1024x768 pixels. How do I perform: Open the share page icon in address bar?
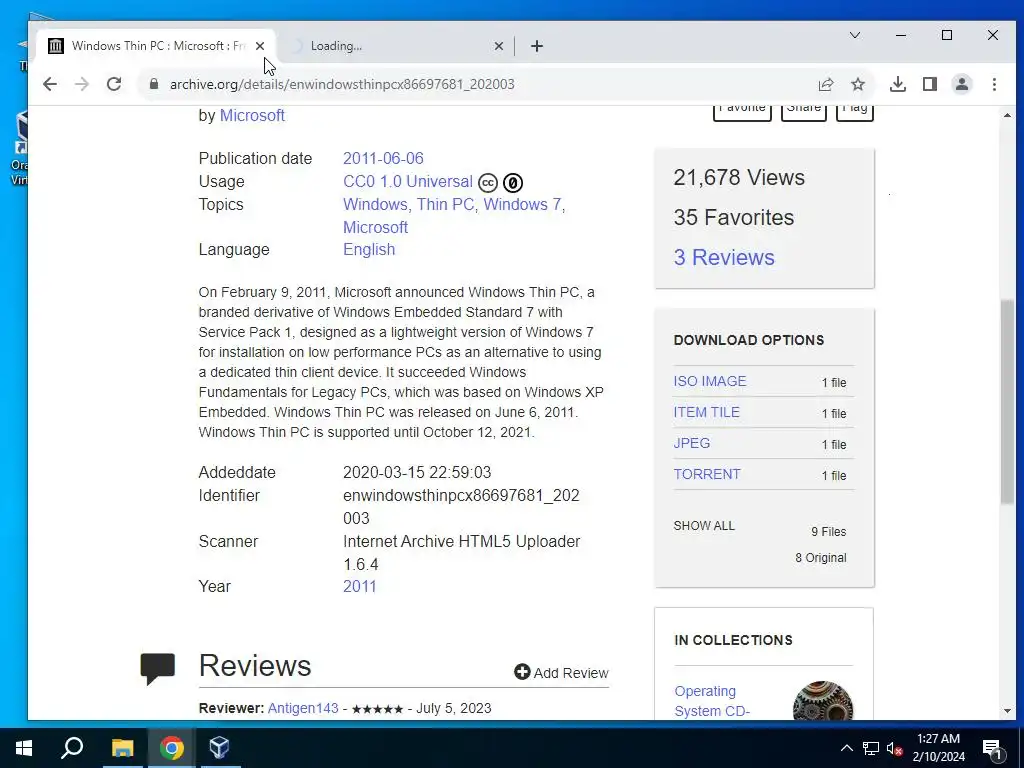[x=825, y=84]
